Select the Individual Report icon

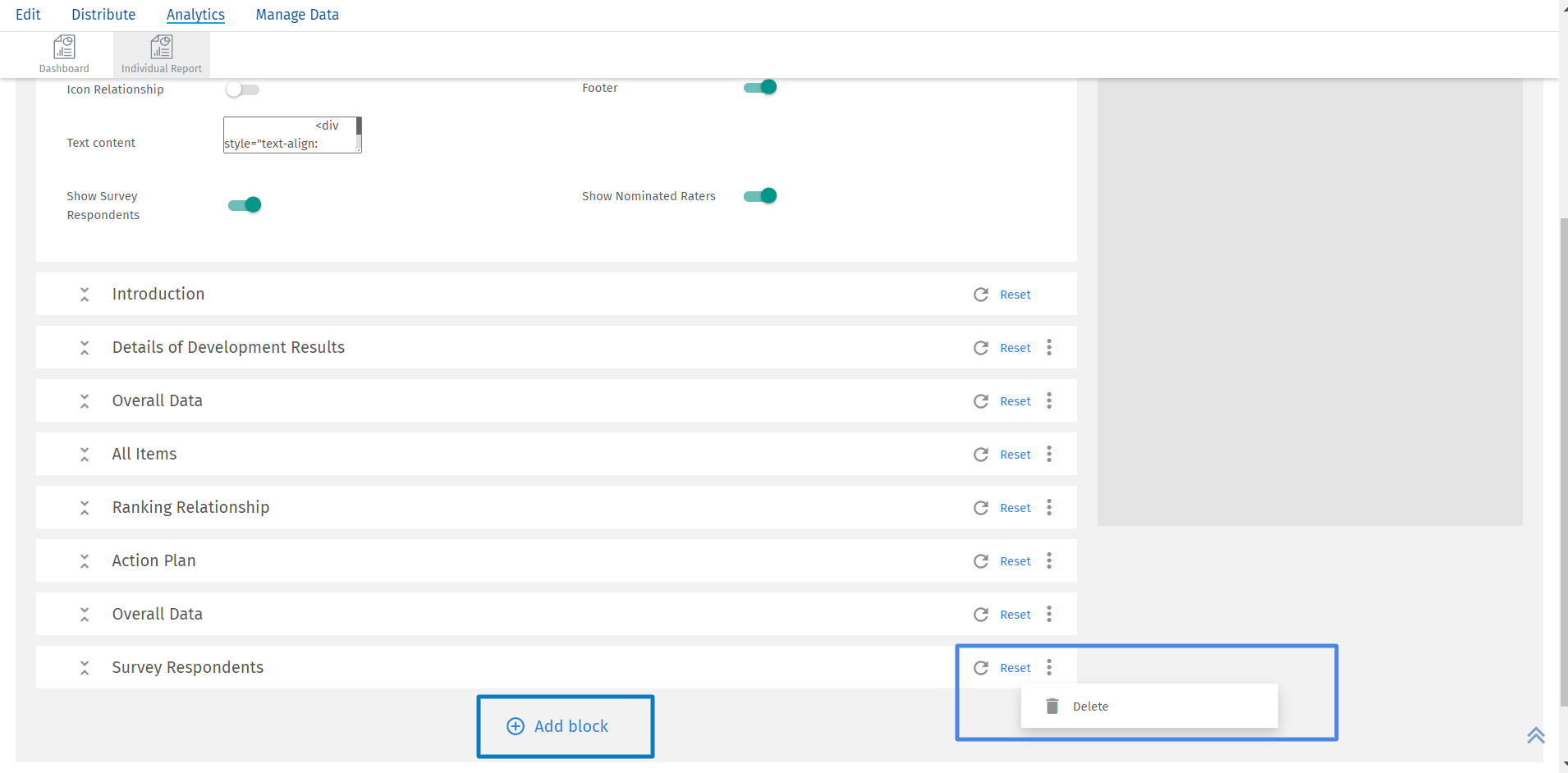161,53
